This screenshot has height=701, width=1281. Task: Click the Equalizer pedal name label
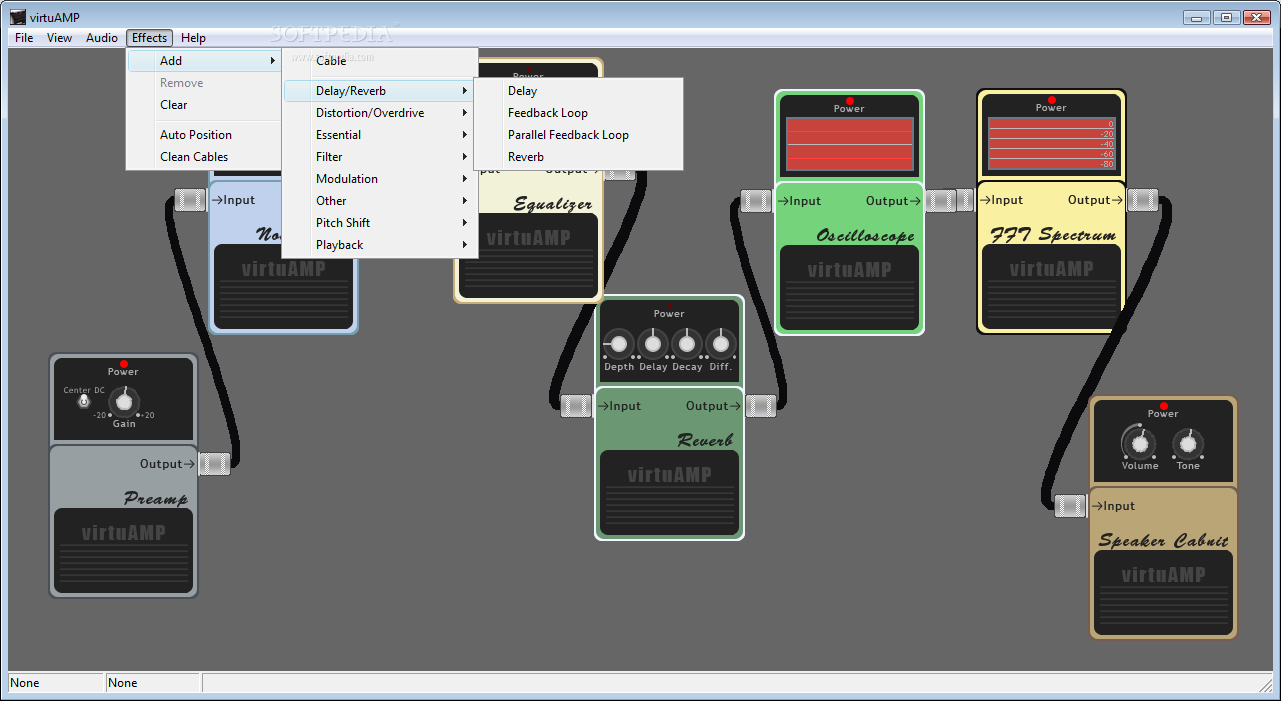tap(553, 204)
